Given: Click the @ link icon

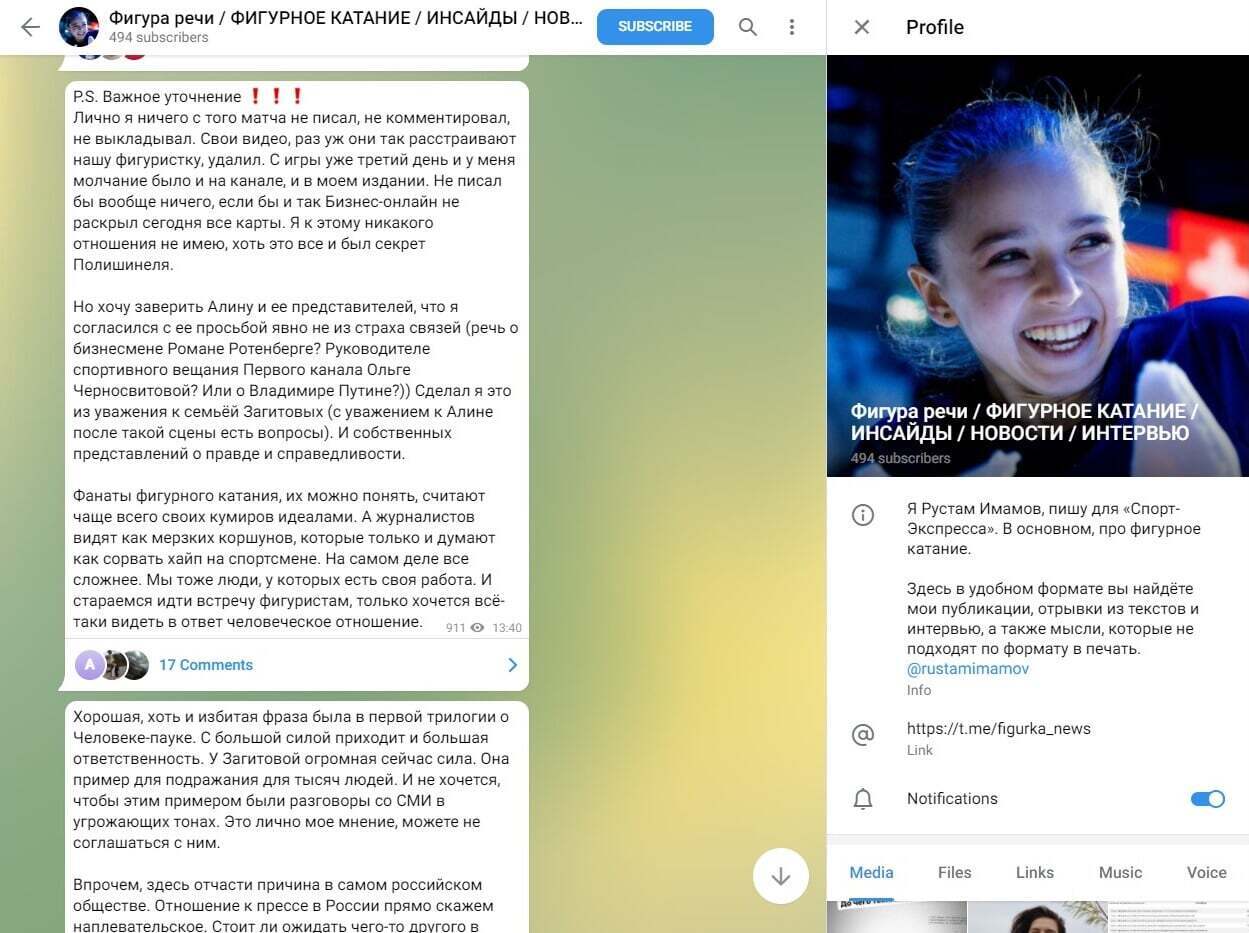Looking at the screenshot, I should click(862, 736).
